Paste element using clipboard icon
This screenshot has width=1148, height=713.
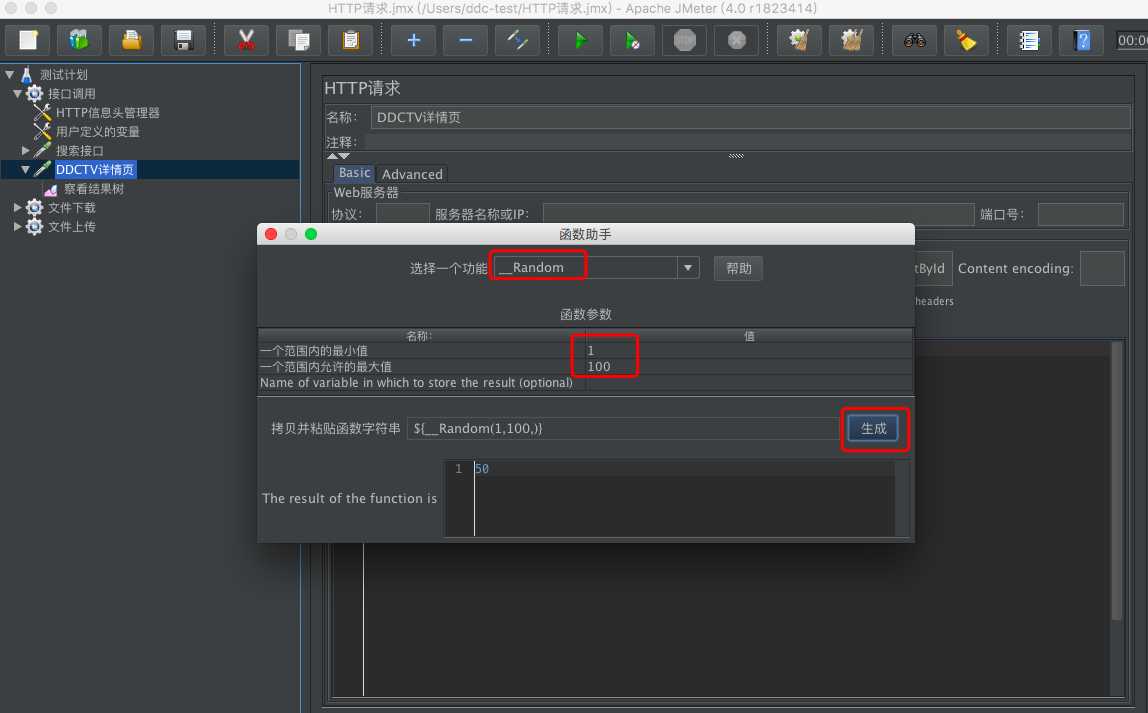coord(351,40)
